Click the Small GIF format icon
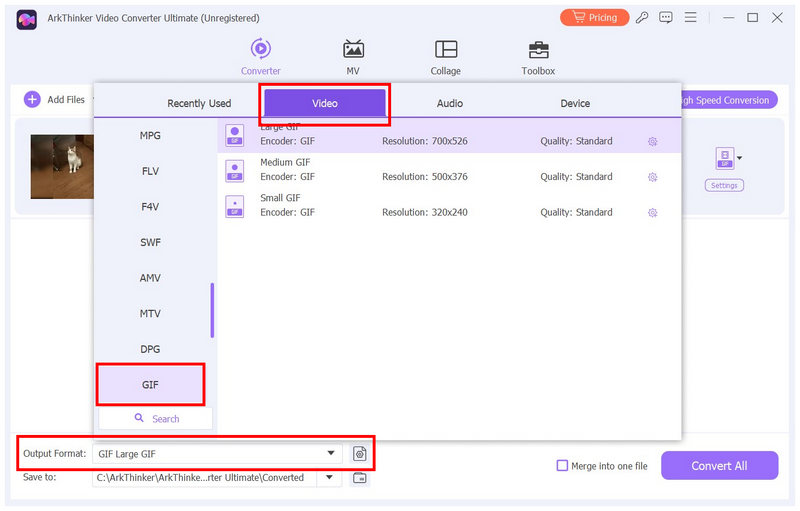The height and width of the screenshot is (511, 800). pyautogui.click(x=235, y=207)
